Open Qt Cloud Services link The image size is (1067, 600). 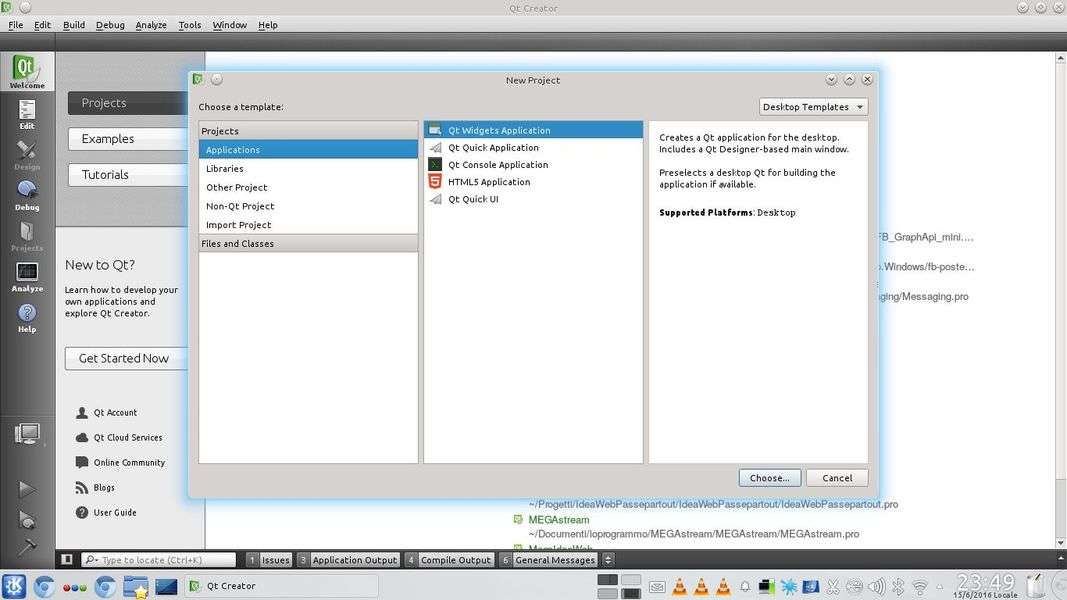119,437
